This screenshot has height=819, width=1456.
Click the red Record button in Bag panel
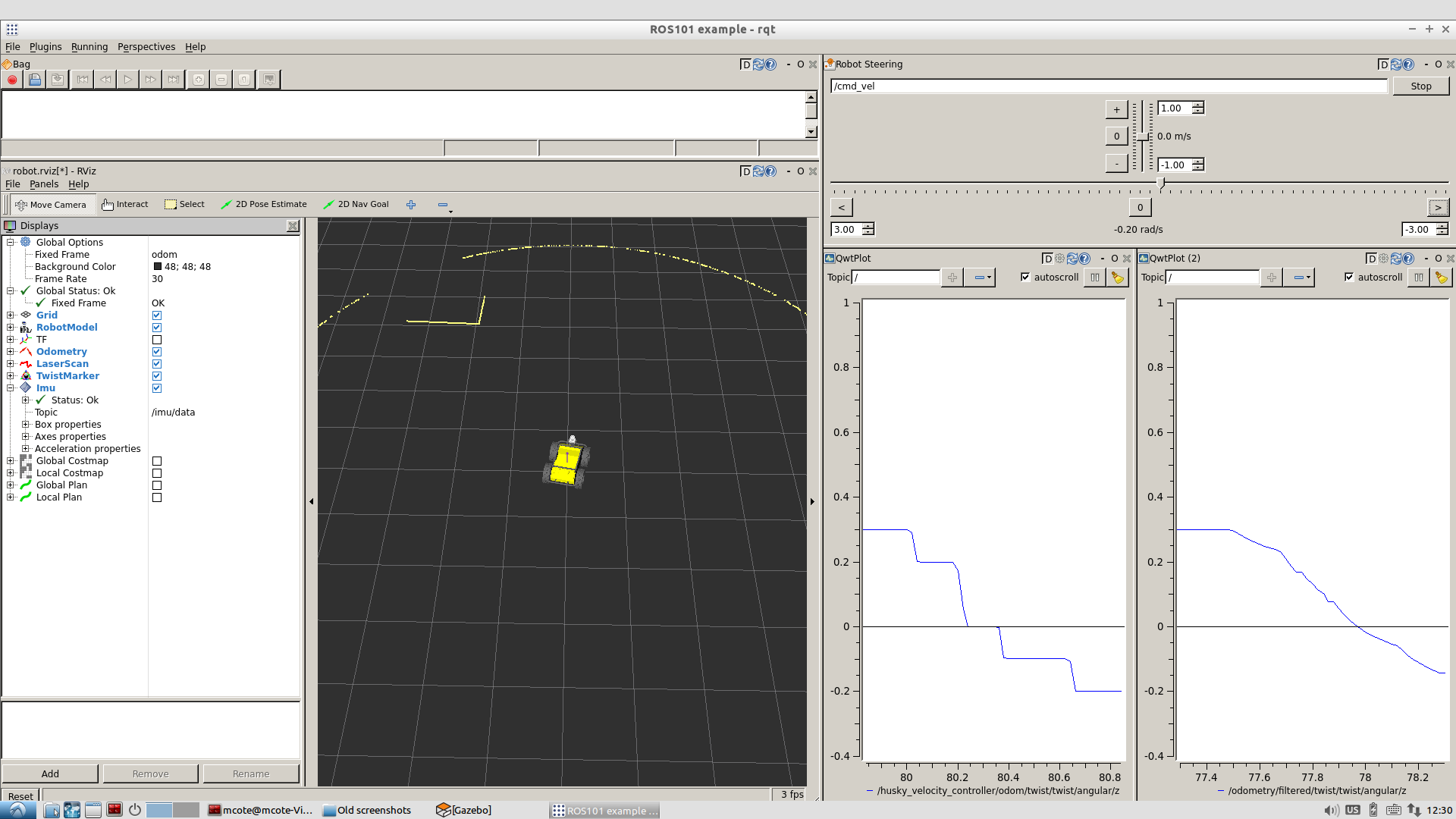[12, 80]
